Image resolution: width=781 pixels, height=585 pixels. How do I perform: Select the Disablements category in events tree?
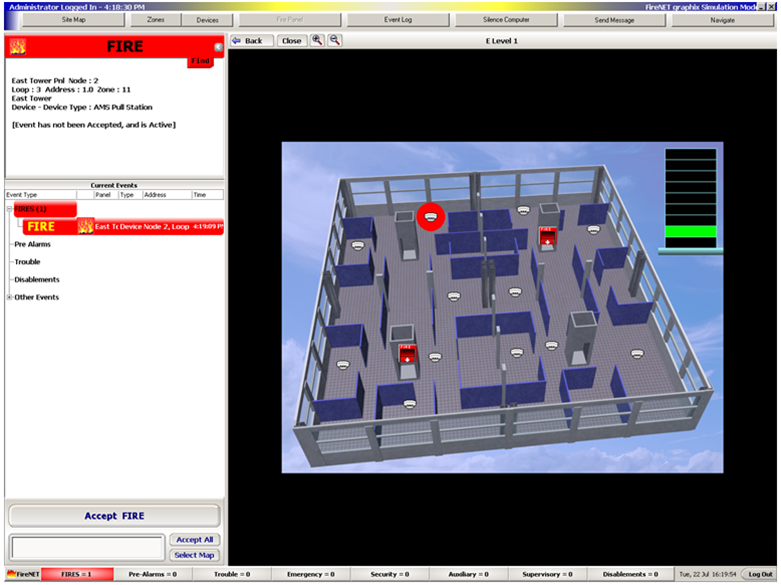pyautogui.click(x=36, y=280)
